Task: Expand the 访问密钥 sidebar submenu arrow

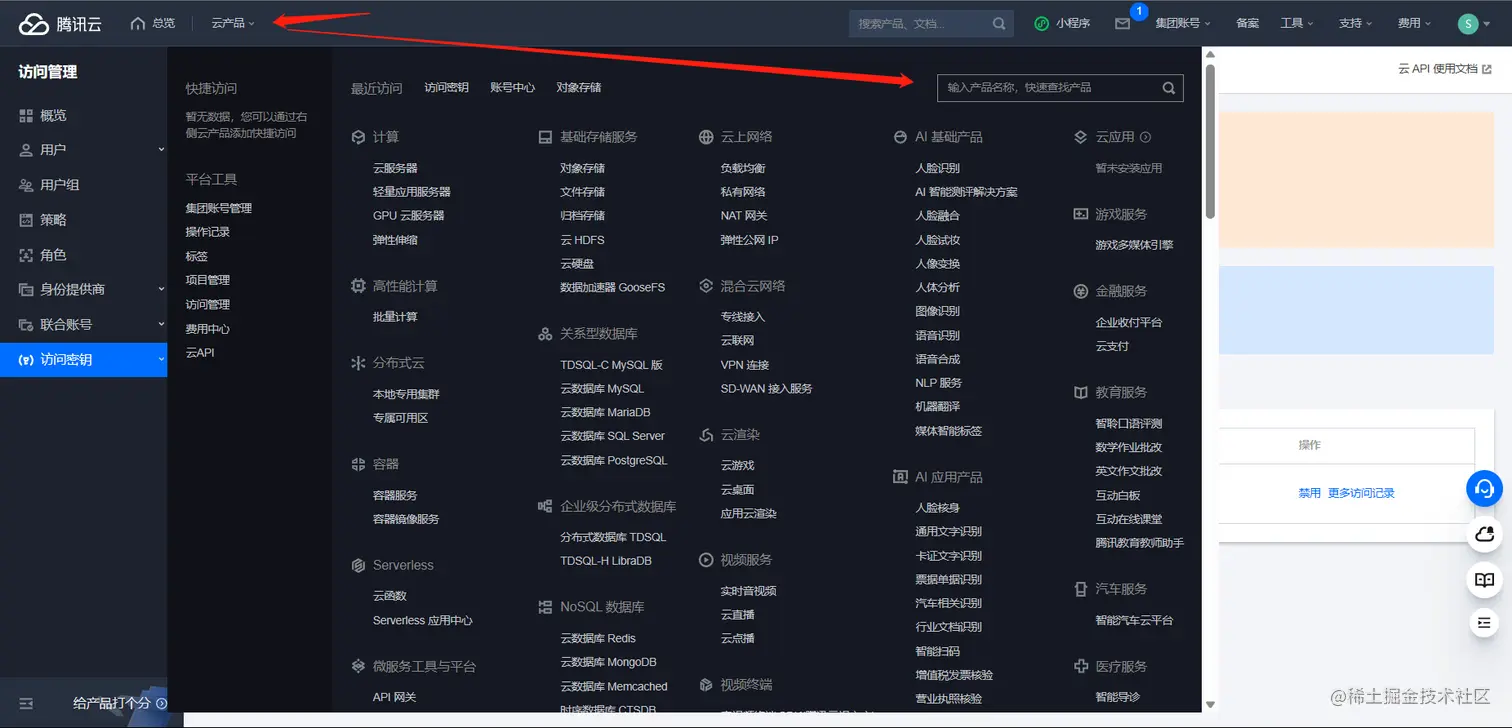Action: (x=161, y=360)
